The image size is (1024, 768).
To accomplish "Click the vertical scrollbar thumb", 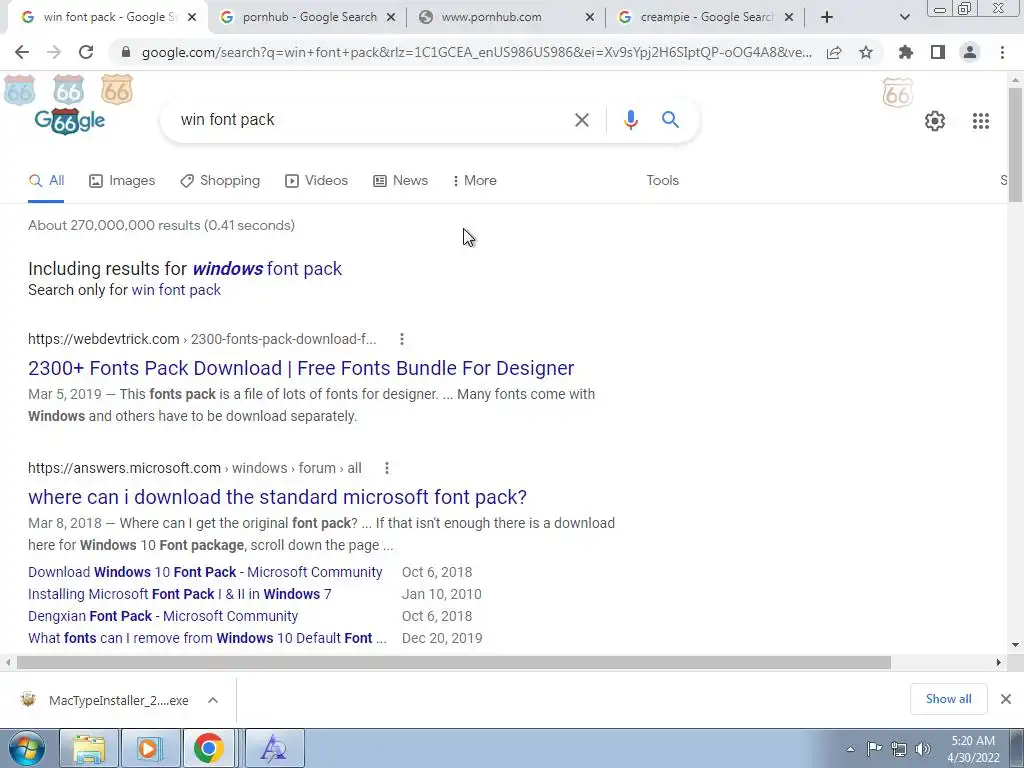I will [1016, 144].
